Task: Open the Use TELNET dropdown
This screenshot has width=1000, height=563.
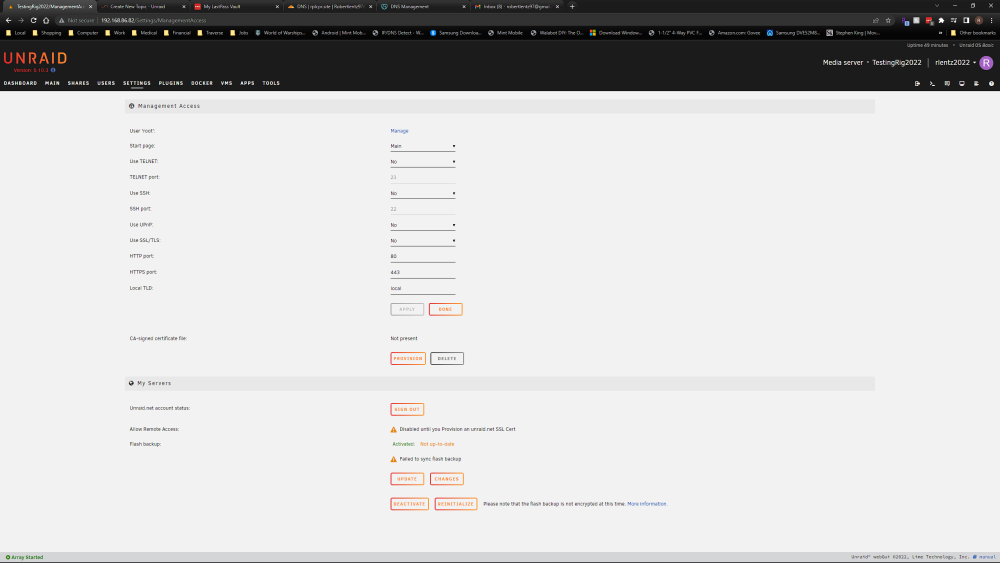Action: (x=423, y=162)
